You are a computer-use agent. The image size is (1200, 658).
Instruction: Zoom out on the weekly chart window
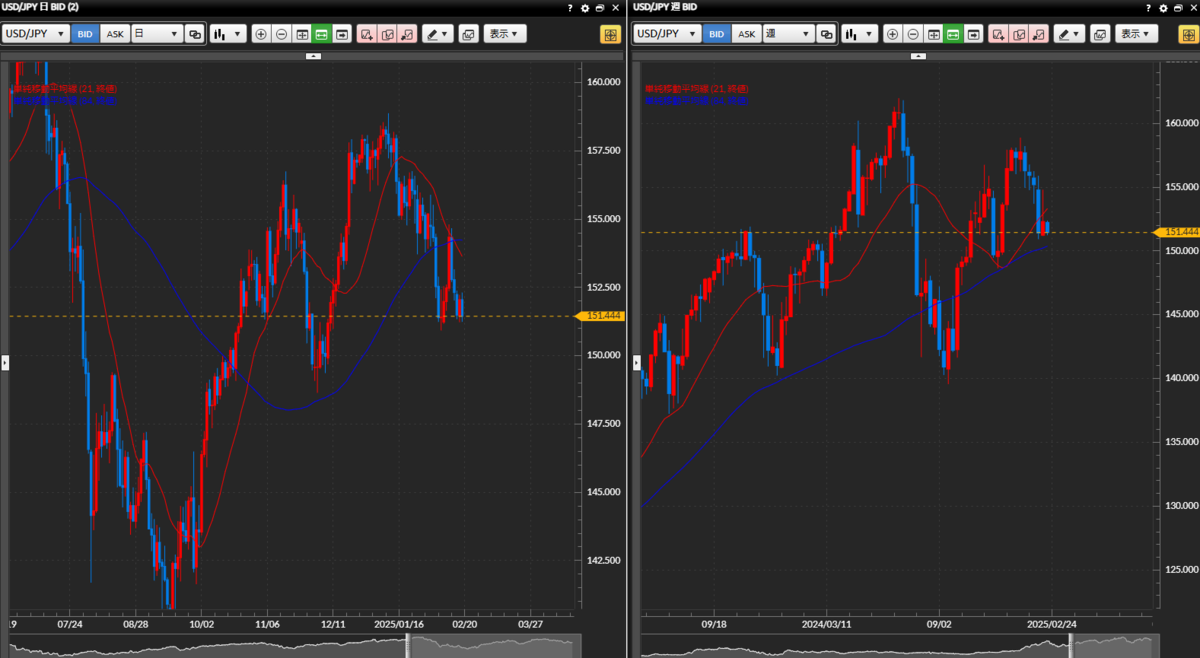[x=913, y=34]
